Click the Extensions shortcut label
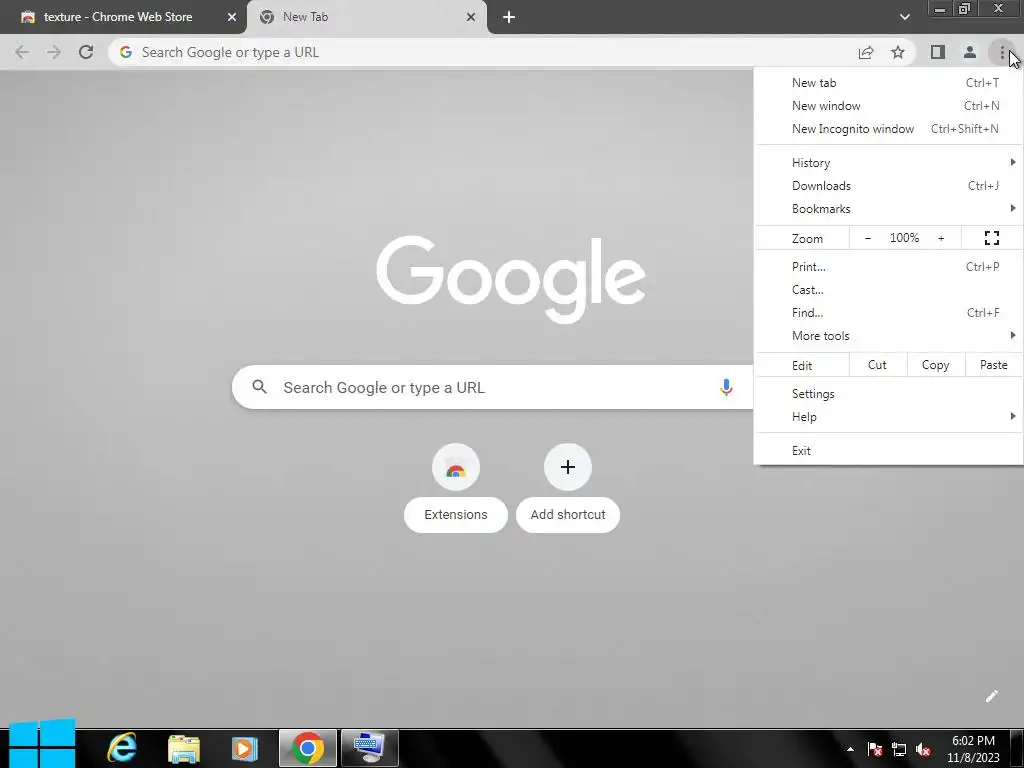 (456, 515)
